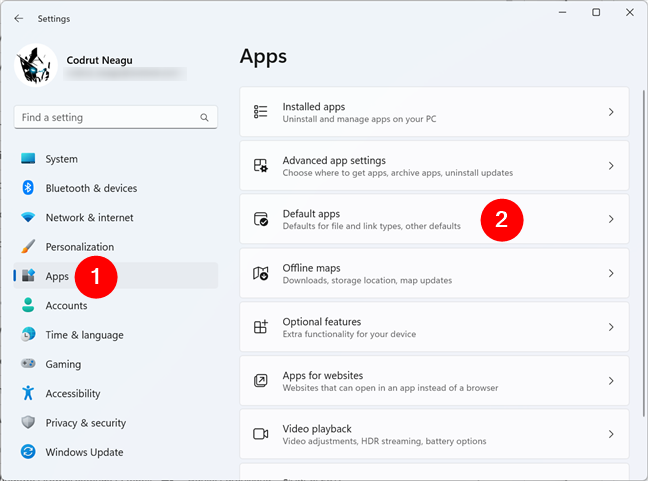
Task: Click the user profile avatar
Action: 36,65
